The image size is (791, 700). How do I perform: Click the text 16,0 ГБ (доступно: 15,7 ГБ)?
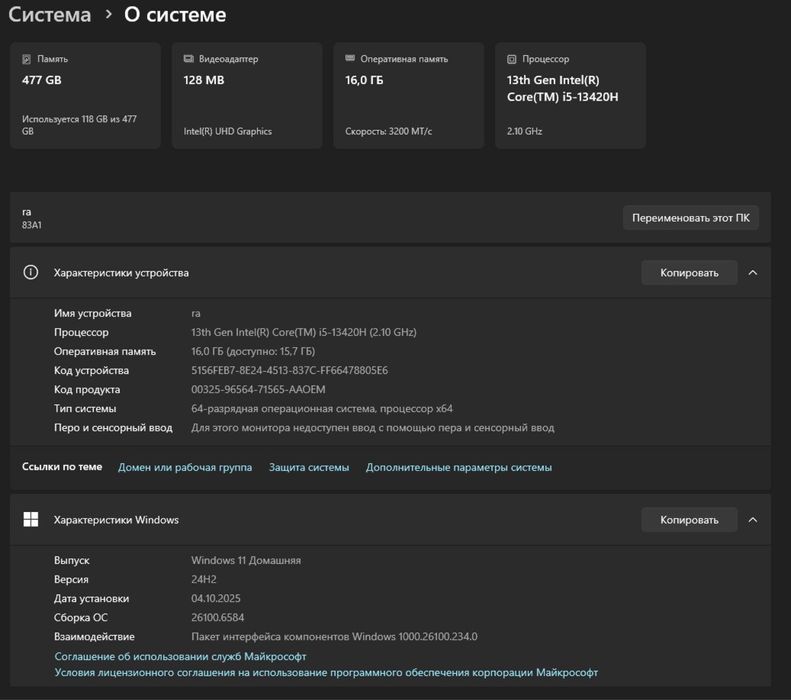click(253, 352)
